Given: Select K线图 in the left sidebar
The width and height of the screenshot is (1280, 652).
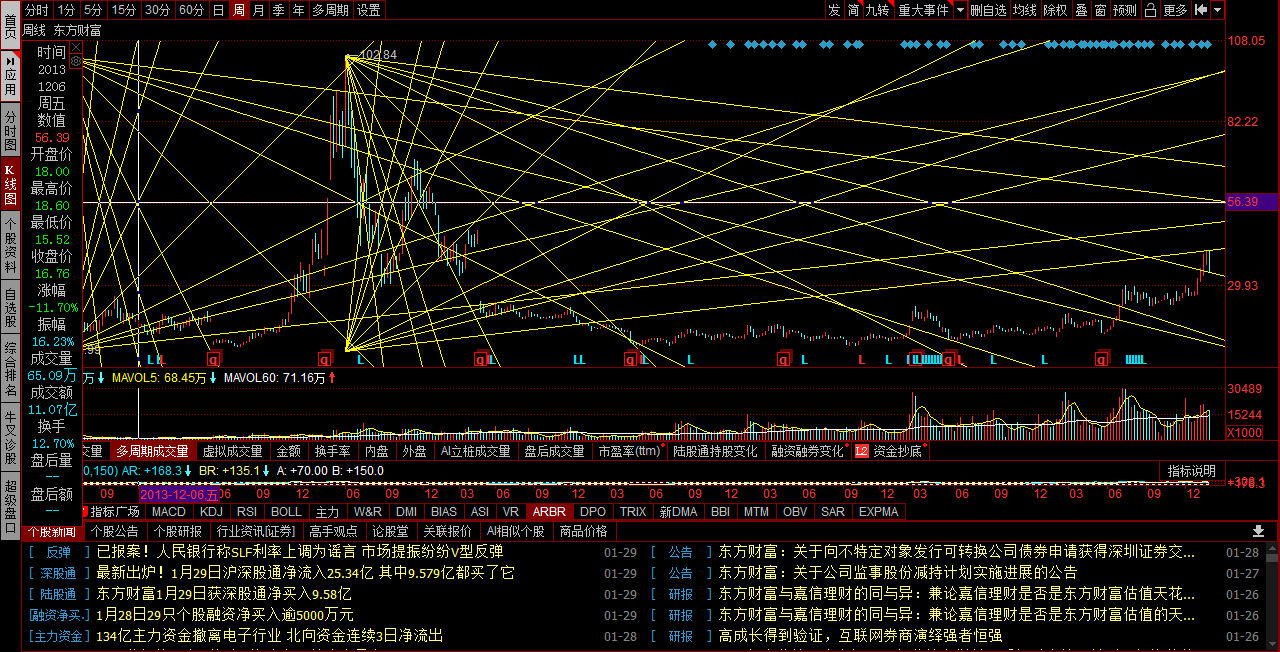Looking at the screenshot, I should coord(10,184).
